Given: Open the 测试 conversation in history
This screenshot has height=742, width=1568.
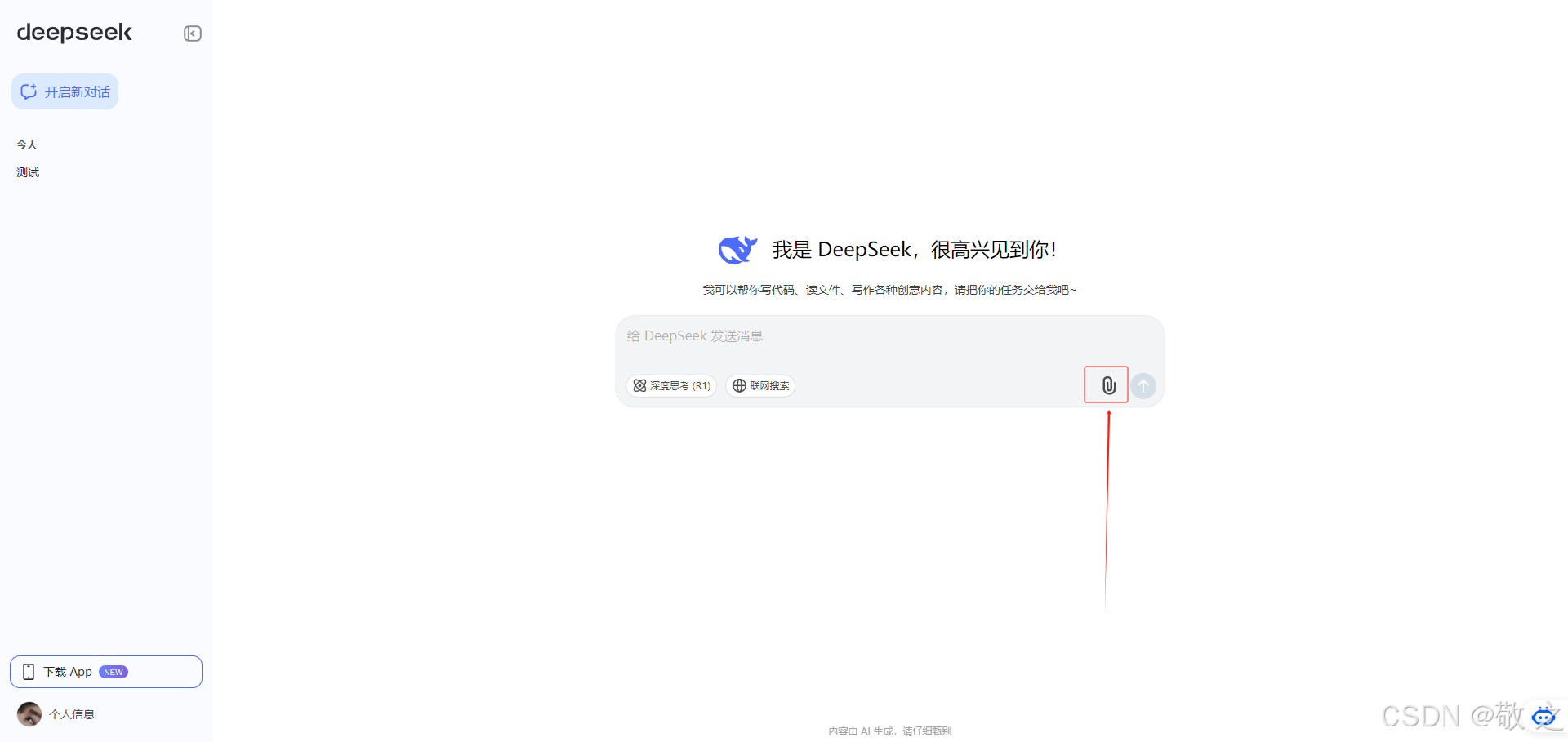Looking at the screenshot, I should tap(28, 172).
